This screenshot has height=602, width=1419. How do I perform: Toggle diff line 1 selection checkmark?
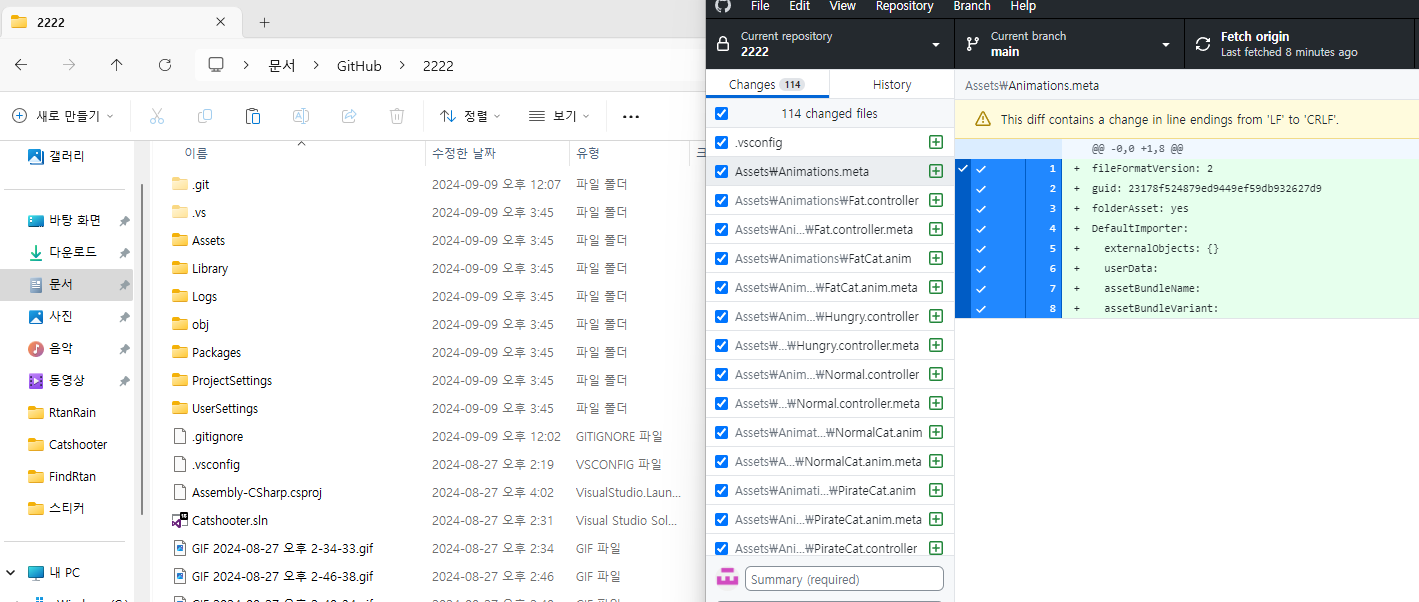coord(981,168)
